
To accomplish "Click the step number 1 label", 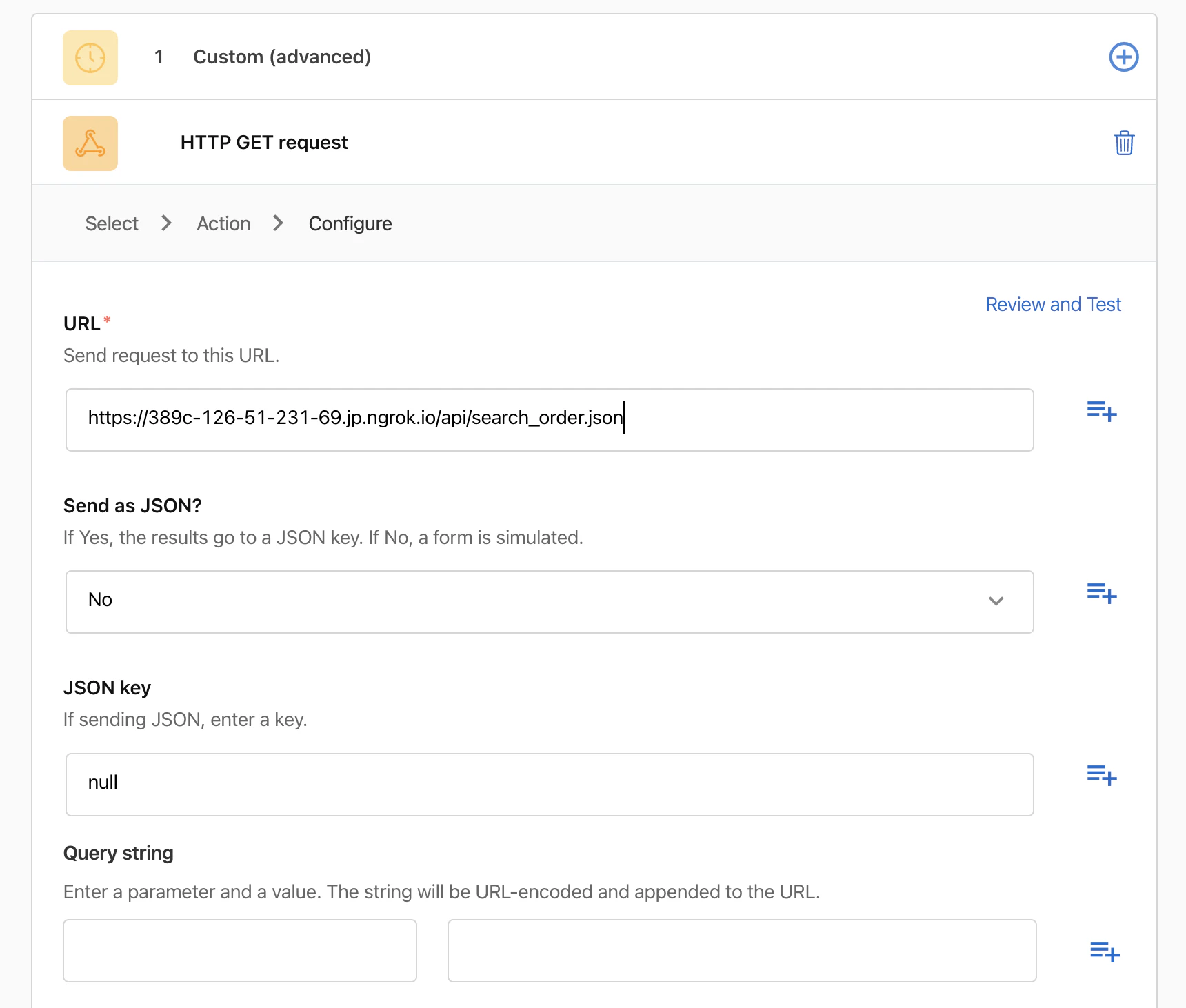I will coord(159,57).
